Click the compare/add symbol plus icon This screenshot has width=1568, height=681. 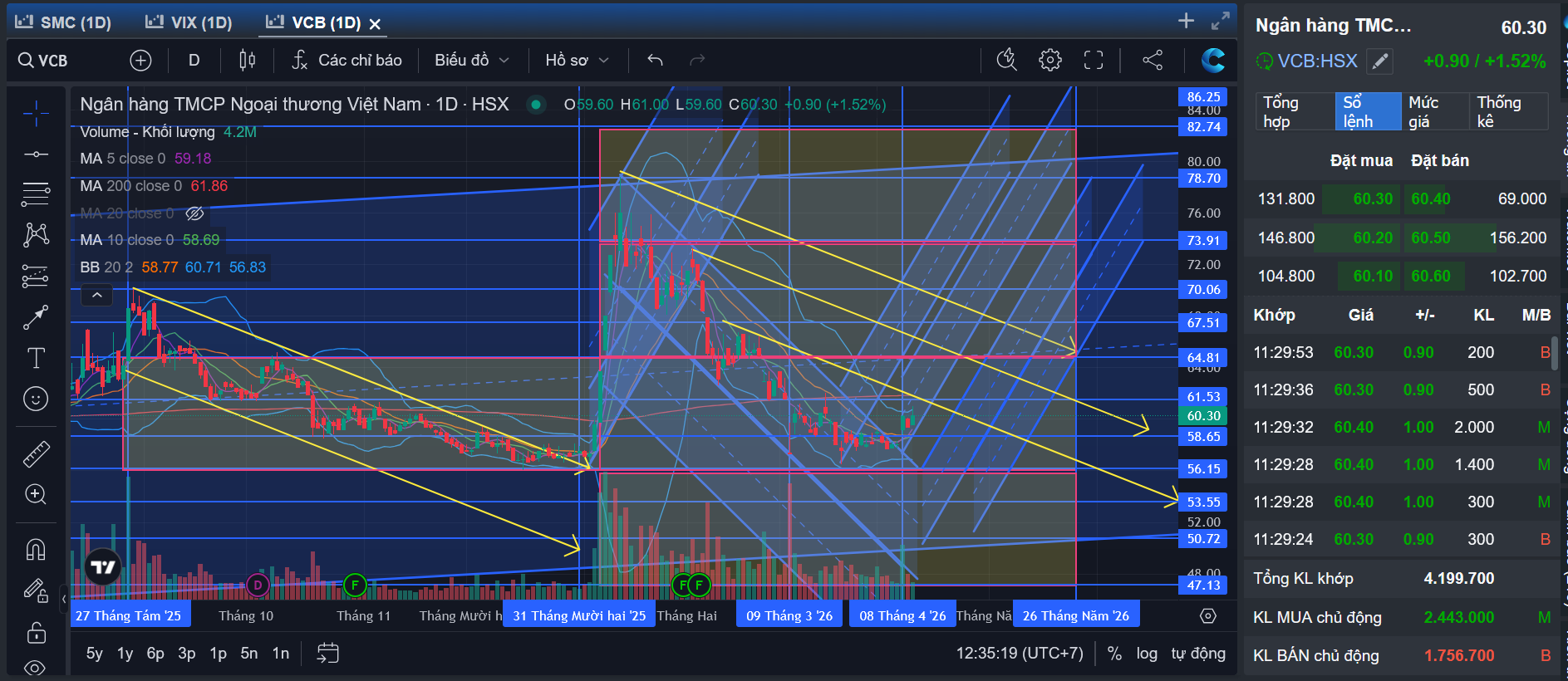point(140,60)
